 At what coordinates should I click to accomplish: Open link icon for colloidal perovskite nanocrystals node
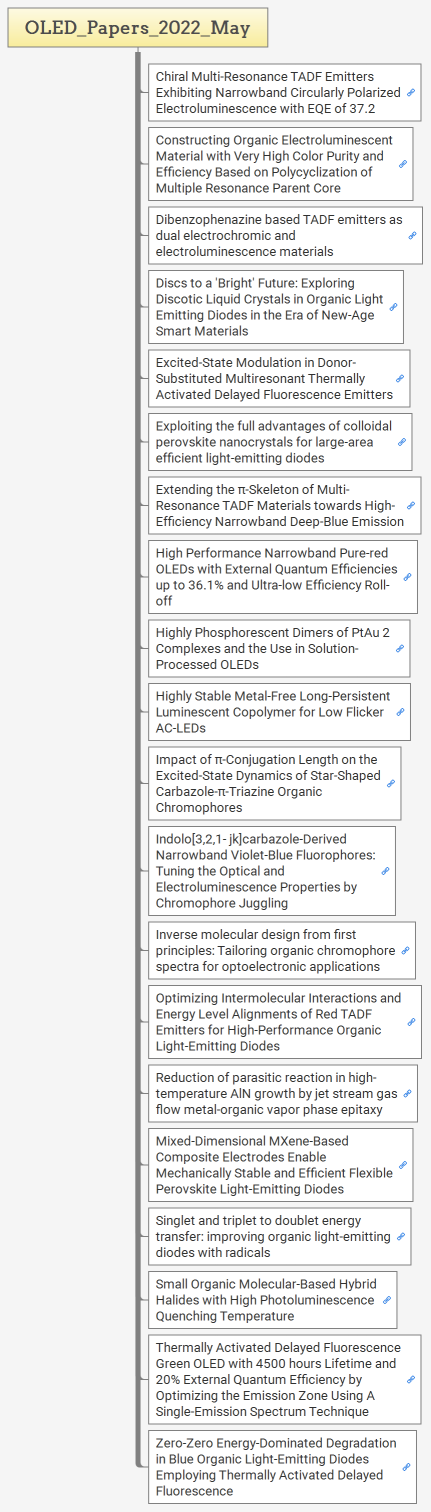(402, 442)
